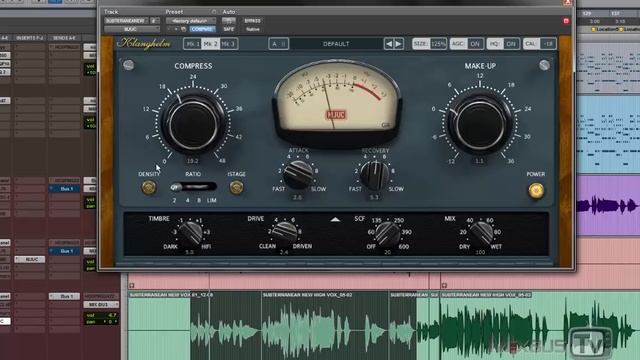640x360 pixels.
Task: Click the INSERTS F-J column header
Action: [30, 38]
